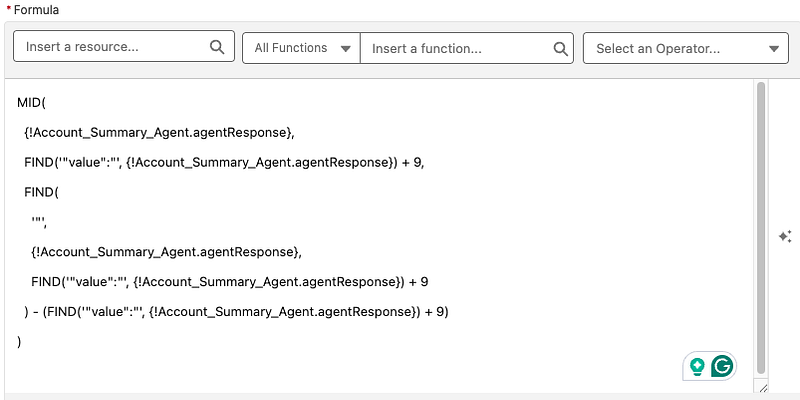Click the formula box corner resize handle
Viewport: 800px width, 400px height.
coord(763,388)
